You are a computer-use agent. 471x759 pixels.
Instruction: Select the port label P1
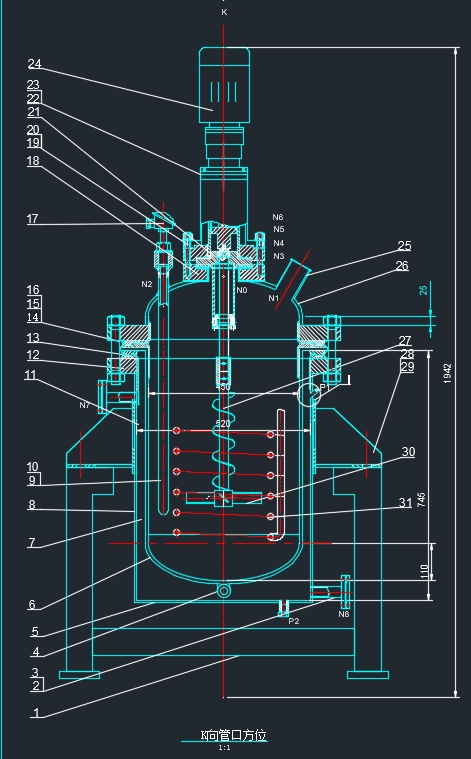(x=324, y=388)
